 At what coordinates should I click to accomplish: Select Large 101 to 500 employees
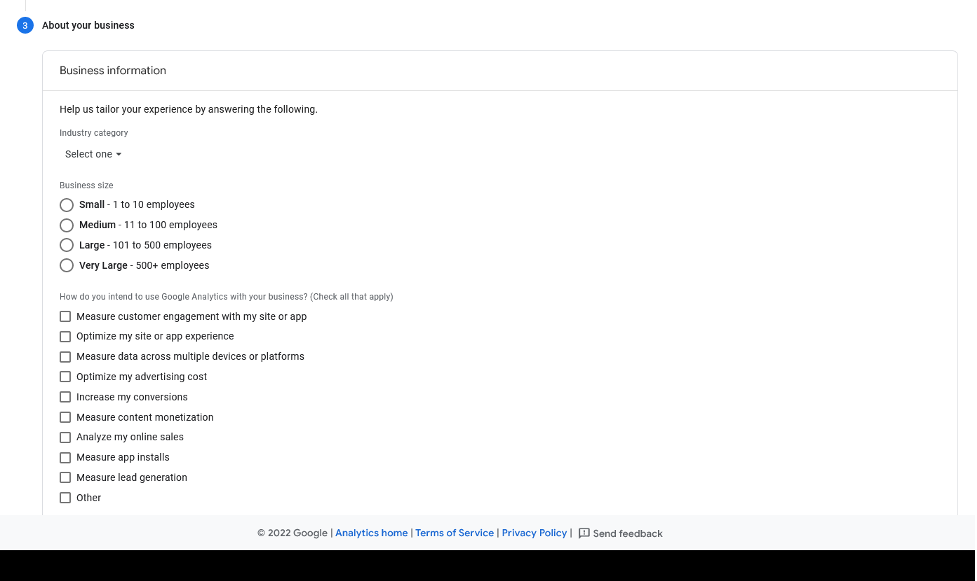pyautogui.click(x=66, y=244)
